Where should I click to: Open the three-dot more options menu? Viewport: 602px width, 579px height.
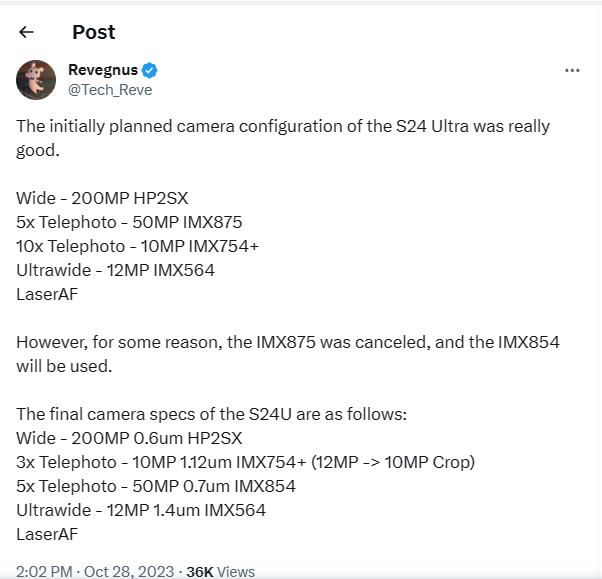pyautogui.click(x=572, y=71)
